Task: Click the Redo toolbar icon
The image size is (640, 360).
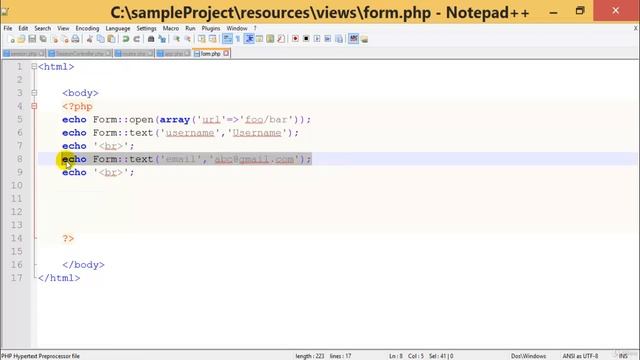Action: (x=137, y=39)
